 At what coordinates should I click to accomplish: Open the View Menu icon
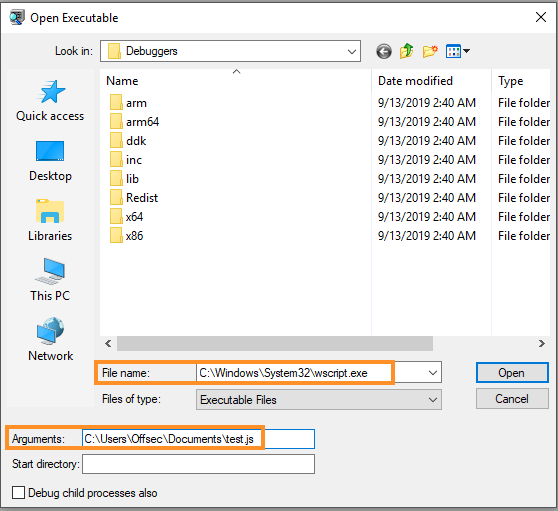[x=458, y=51]
